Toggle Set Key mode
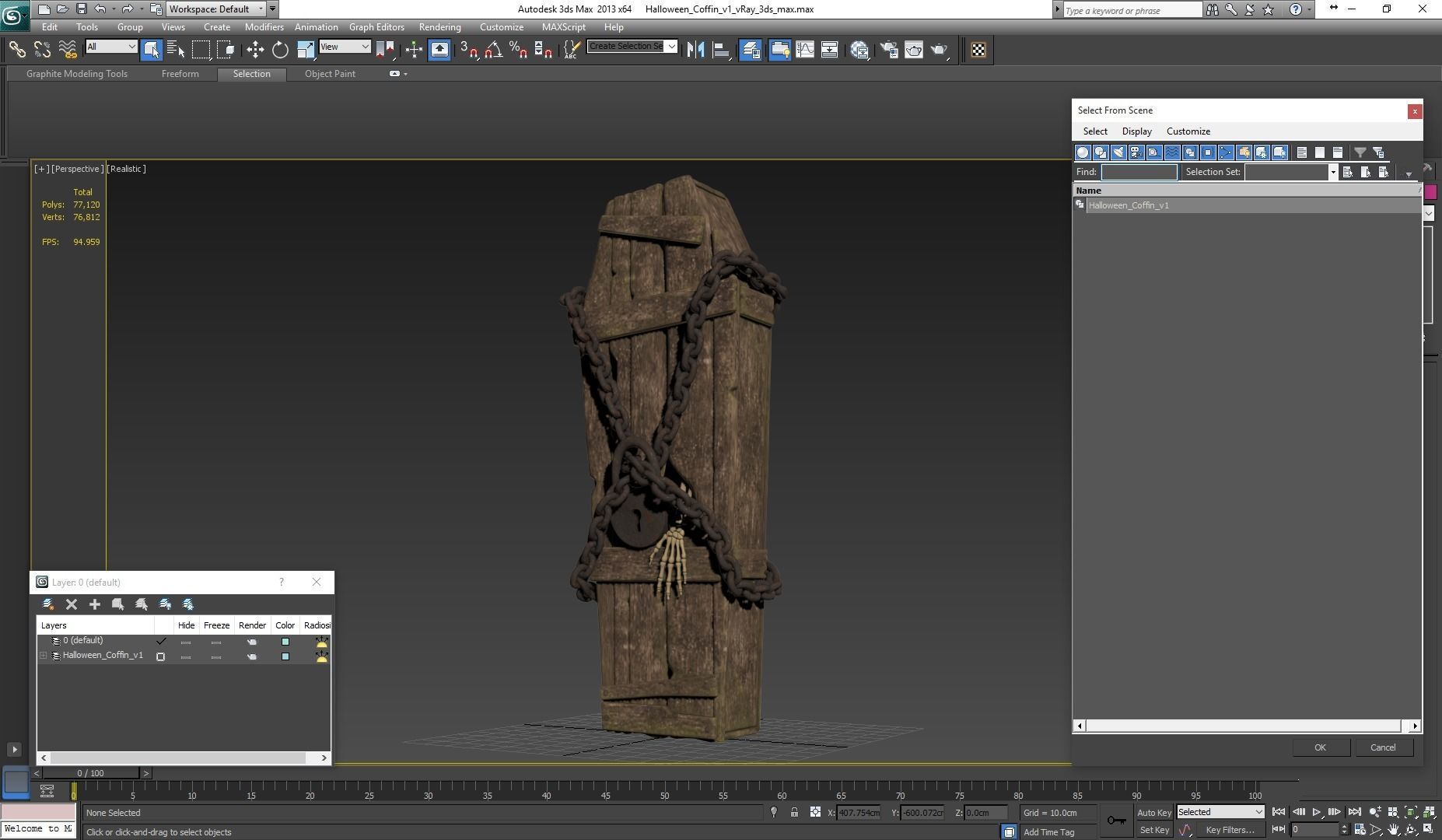Viewport: 1442px width, 840px height. 1154,830
